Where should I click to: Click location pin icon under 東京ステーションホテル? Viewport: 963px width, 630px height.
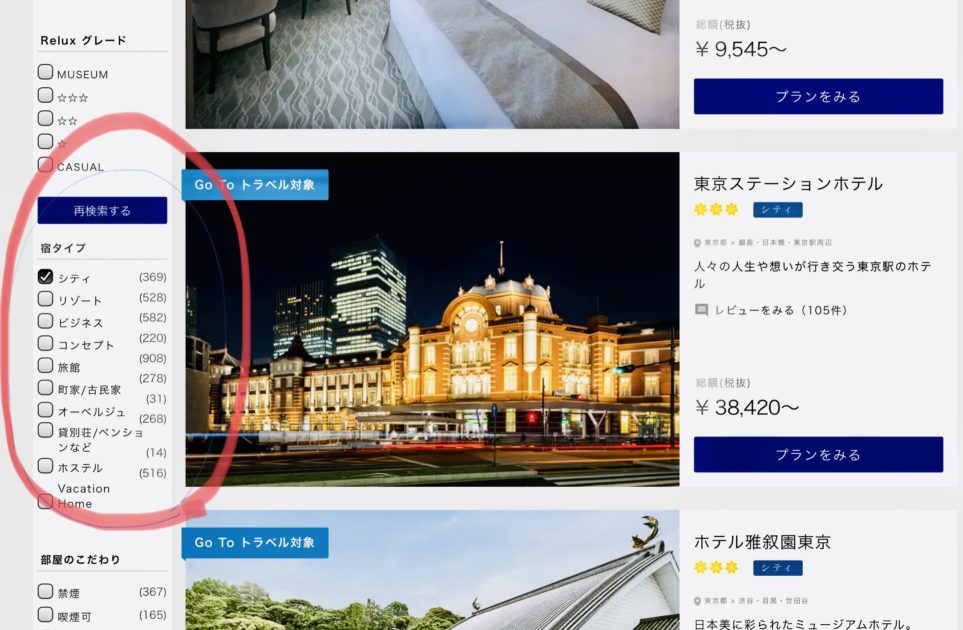697,243
